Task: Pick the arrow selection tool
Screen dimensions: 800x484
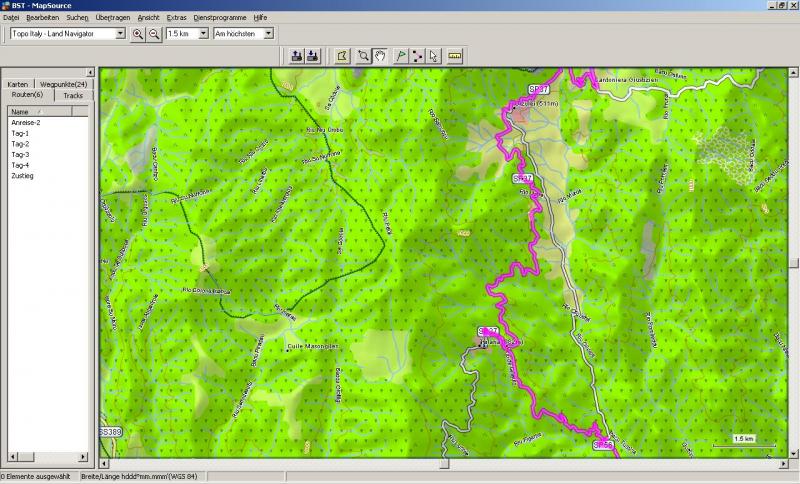Action: pos(433,55)
